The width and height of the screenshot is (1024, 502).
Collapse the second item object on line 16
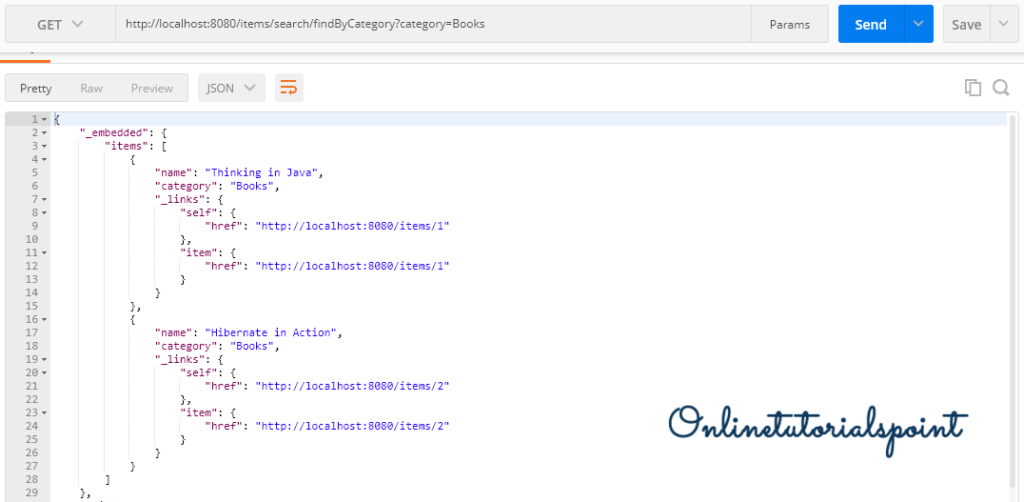[x=44, y=319]
